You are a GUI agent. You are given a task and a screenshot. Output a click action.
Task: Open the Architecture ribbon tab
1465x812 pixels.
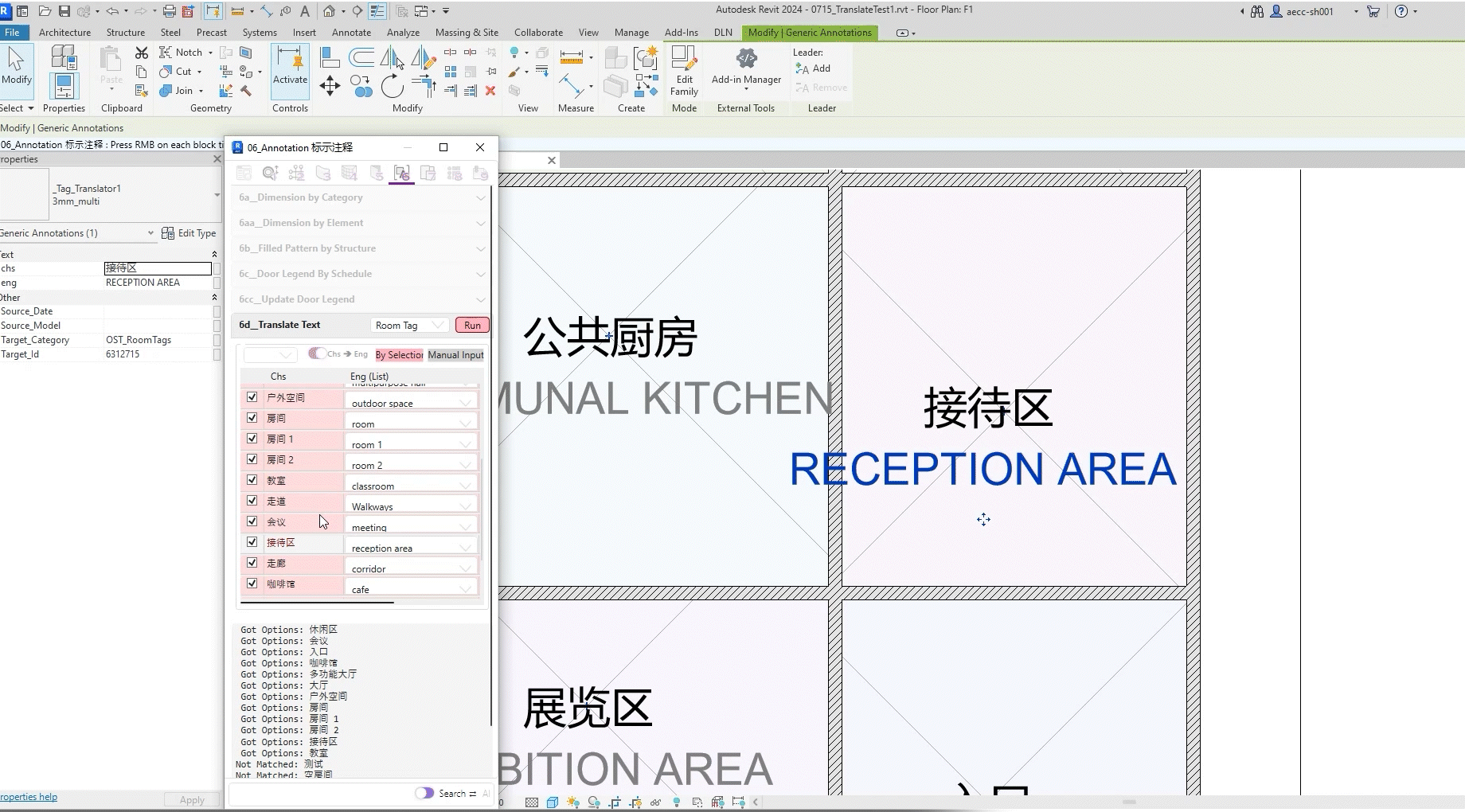coord(64,33)
